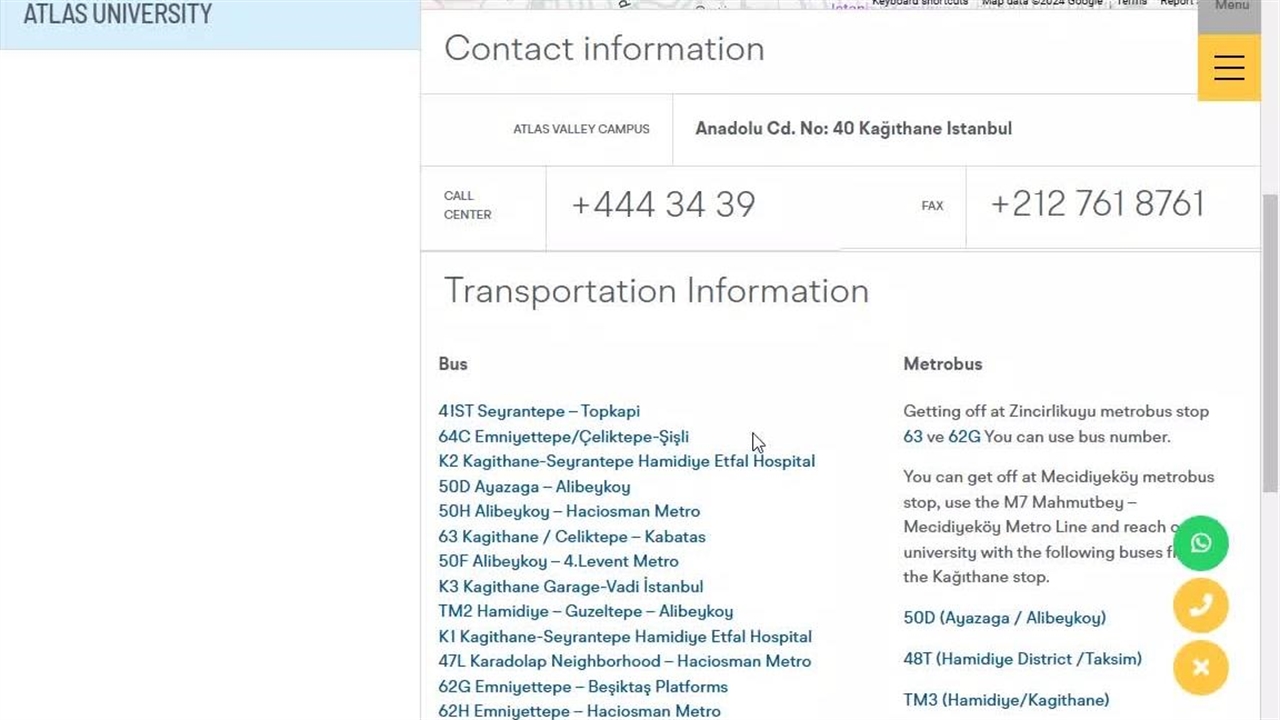This screenshot has width=1280, height=720.
Task: Click the yellow phone call icon
Action: click(x=1201, y=605)
